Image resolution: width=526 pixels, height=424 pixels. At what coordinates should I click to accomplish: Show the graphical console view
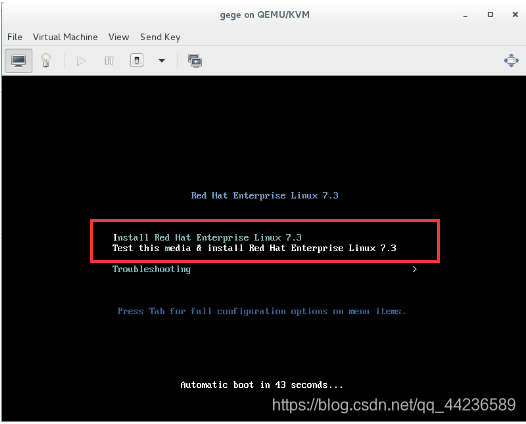(18, 61)
